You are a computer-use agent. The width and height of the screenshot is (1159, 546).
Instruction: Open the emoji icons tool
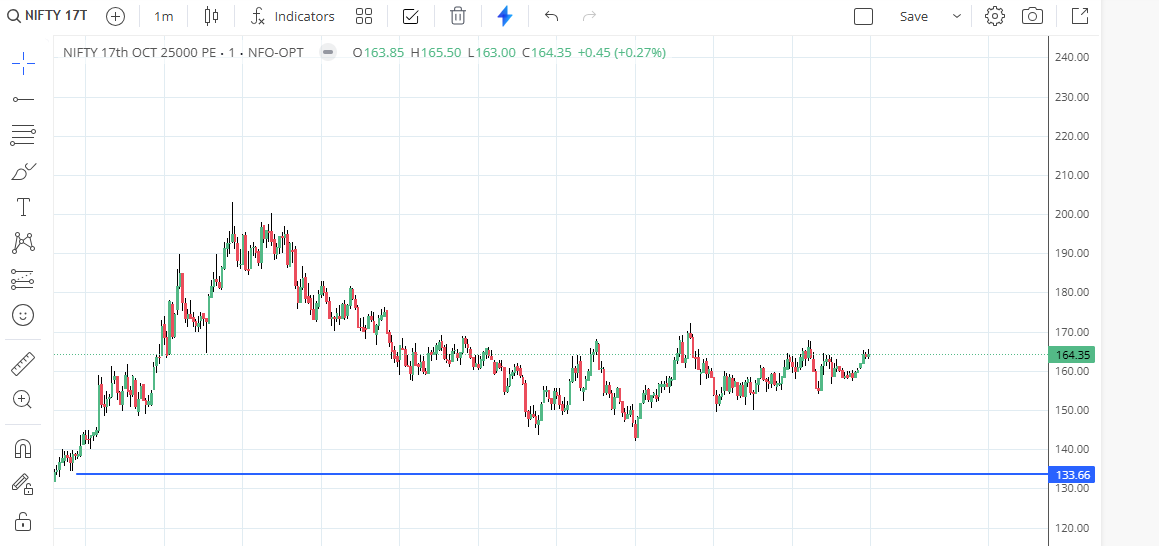click(x=23, y=315)
